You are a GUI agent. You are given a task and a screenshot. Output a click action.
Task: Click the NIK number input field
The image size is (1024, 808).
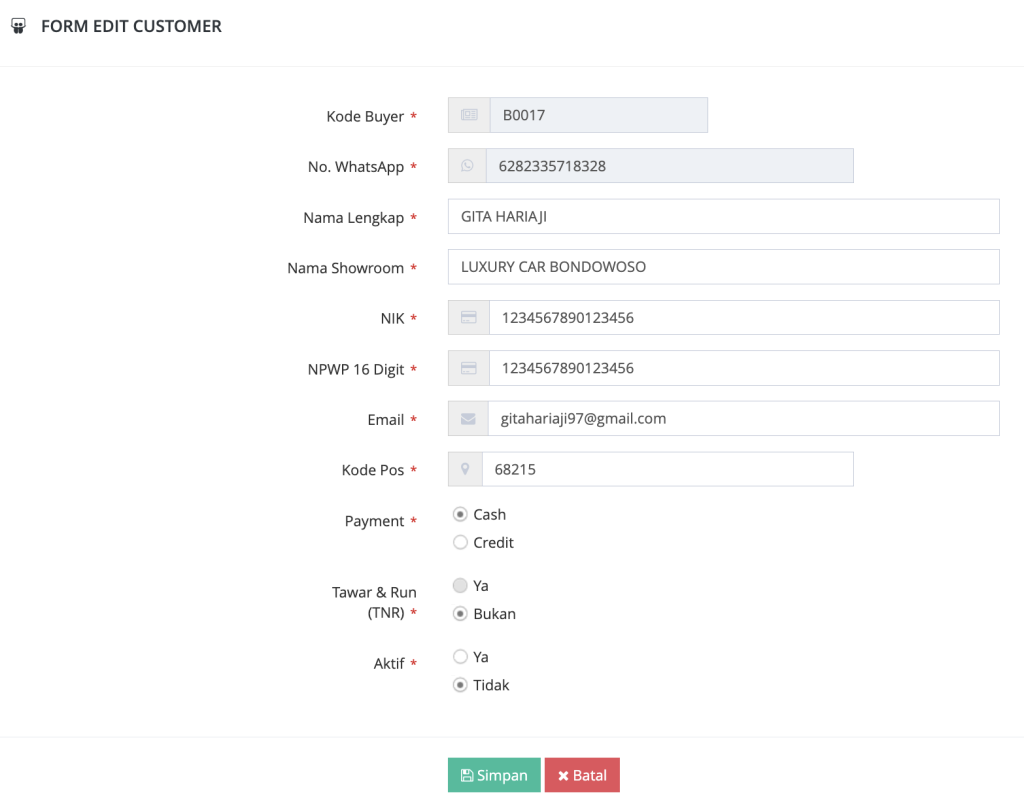(x=743, y=318)
